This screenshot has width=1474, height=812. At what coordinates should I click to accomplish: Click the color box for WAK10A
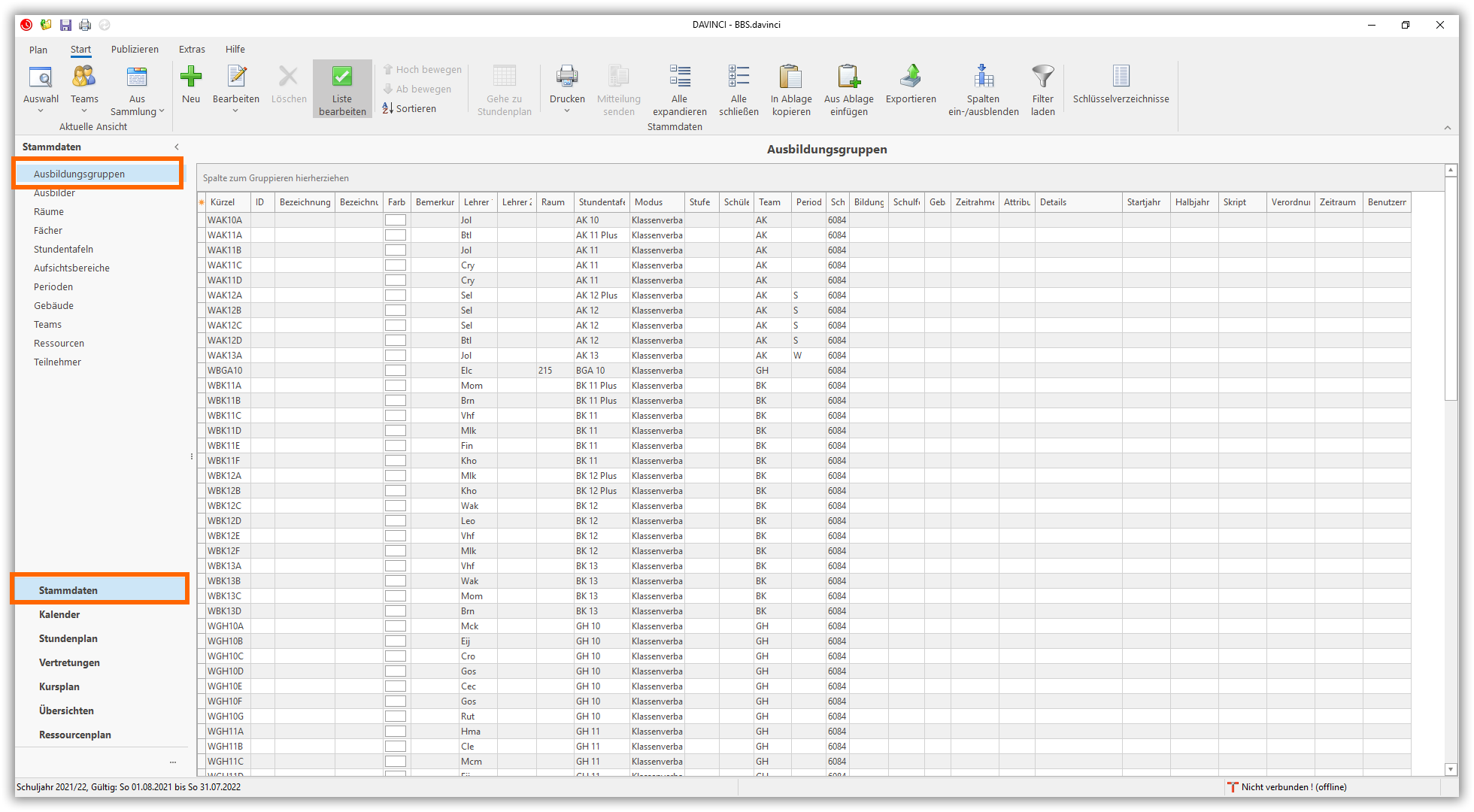396,220
